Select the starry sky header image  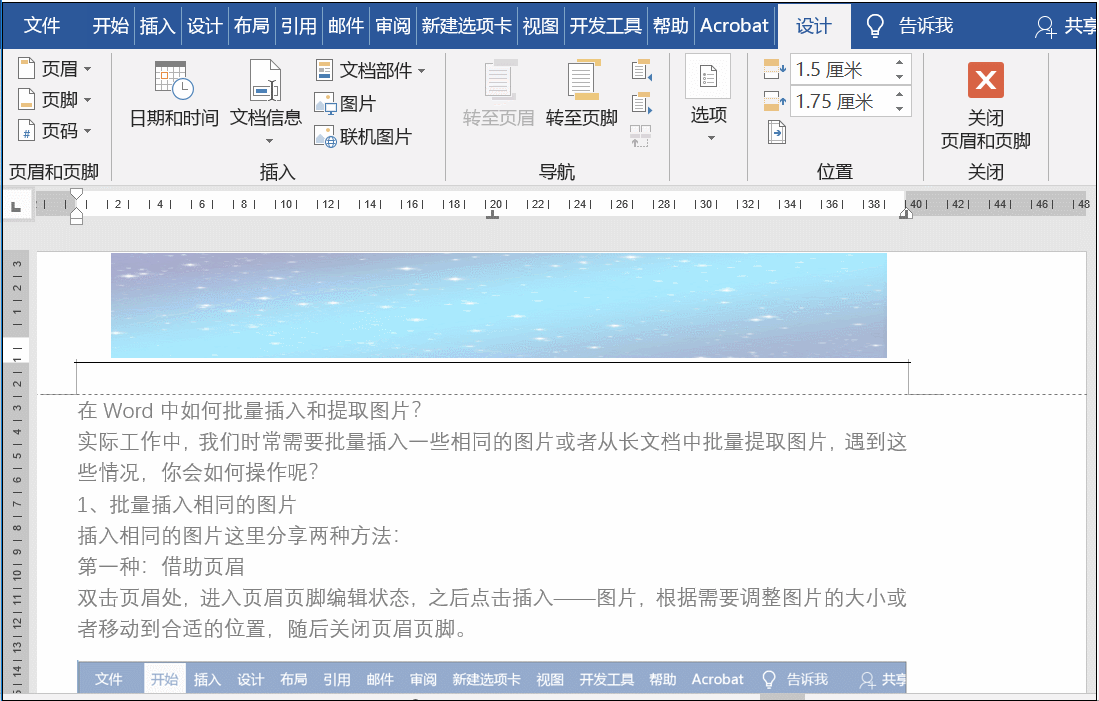(x=498, y=306)
